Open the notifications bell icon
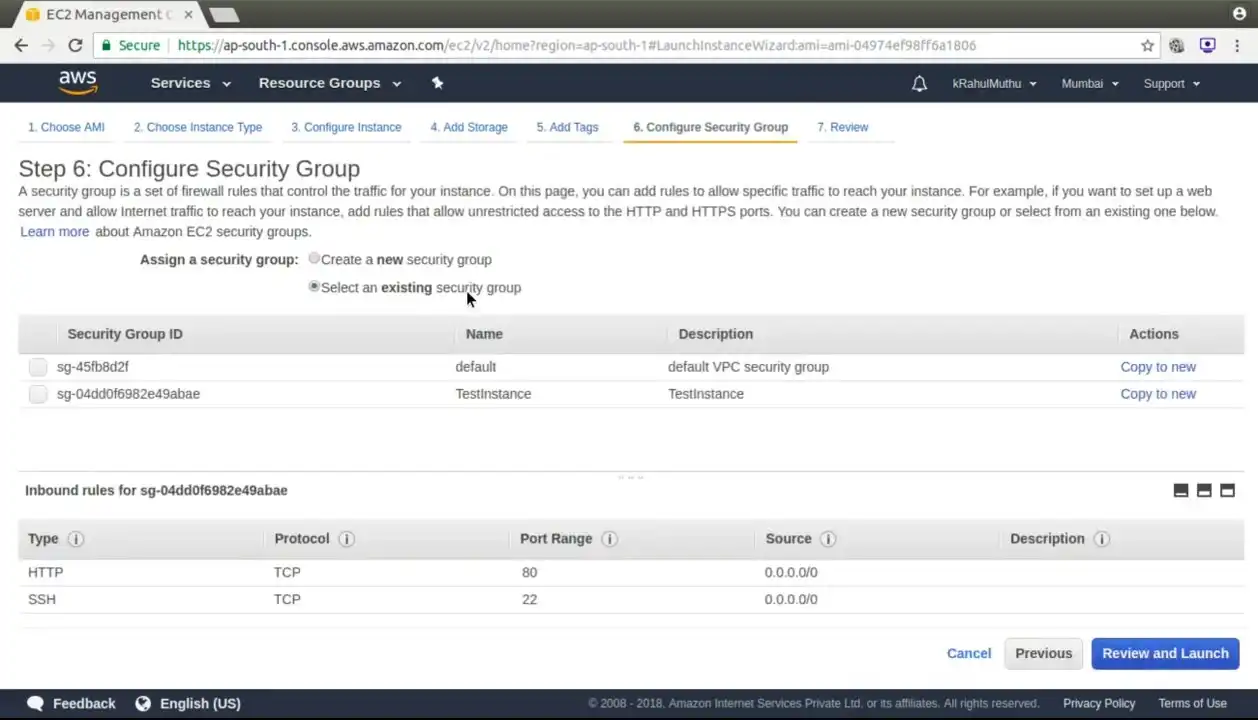 919,84
